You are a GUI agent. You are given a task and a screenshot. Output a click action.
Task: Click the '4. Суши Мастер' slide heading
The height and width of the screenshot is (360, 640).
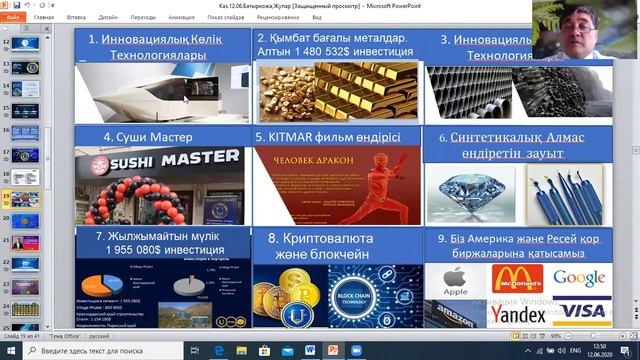pyautogui.click(x=148, y=137)
